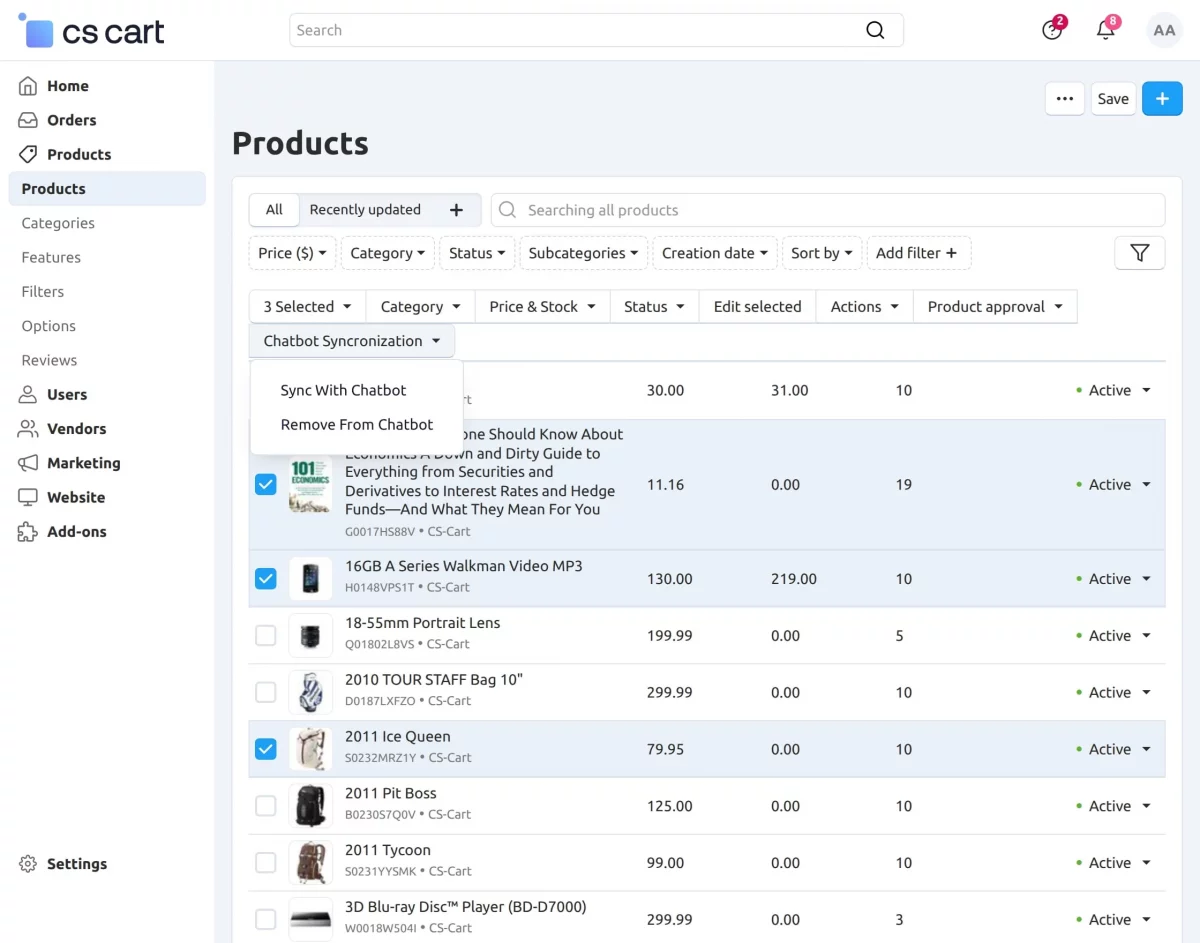
Task: Choose Sync With Chatbot menu option
Action: [343, 390]
